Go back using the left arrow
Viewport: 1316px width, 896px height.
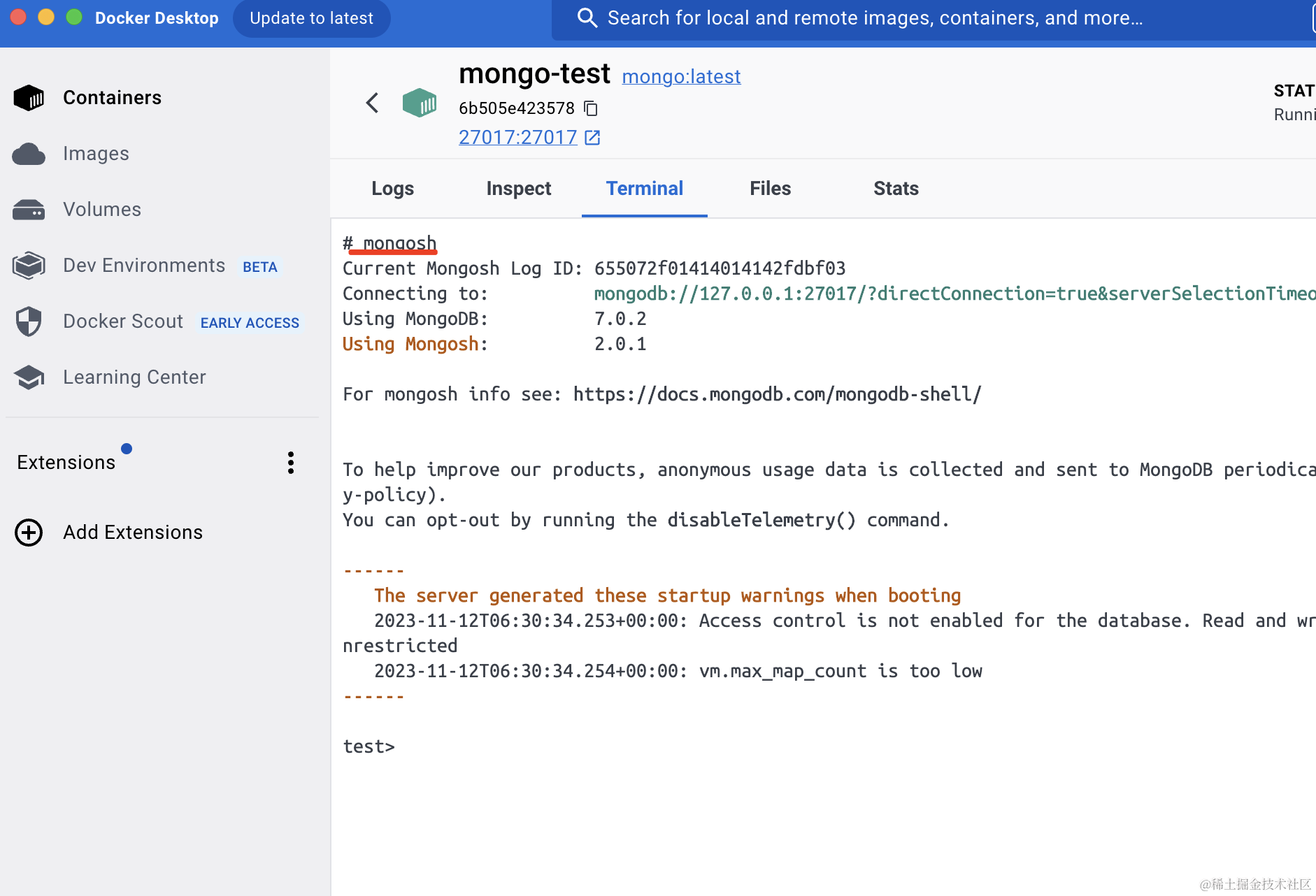pos(372,103)
